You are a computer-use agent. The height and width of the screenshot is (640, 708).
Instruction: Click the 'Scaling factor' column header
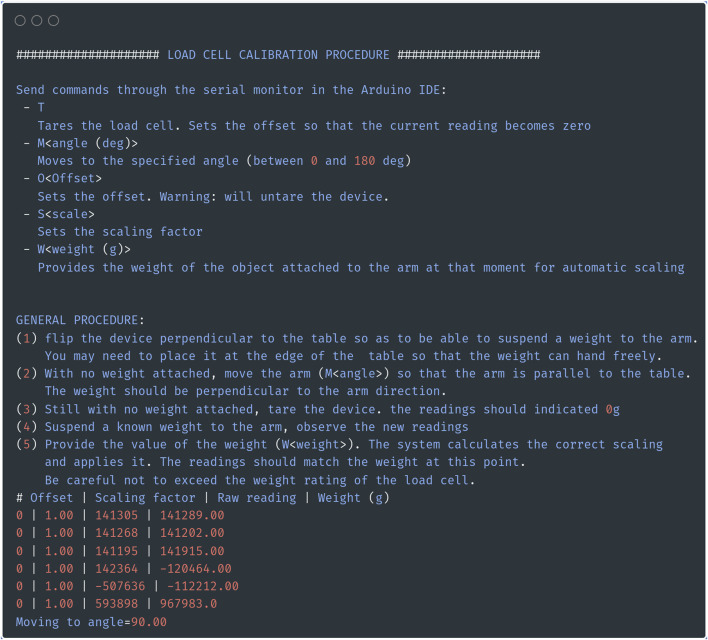[145, 498]
